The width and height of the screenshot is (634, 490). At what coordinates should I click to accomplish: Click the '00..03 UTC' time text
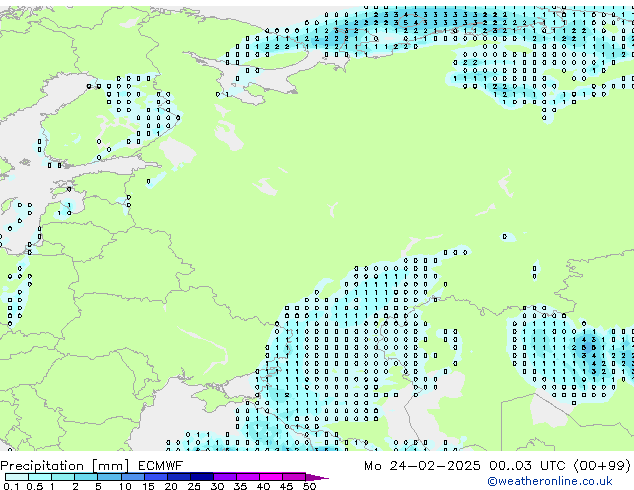[x=527, y=466]
